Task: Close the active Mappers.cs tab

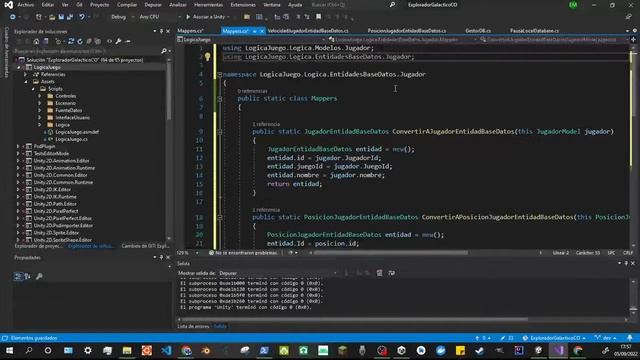Action: [x=262, y=31]
